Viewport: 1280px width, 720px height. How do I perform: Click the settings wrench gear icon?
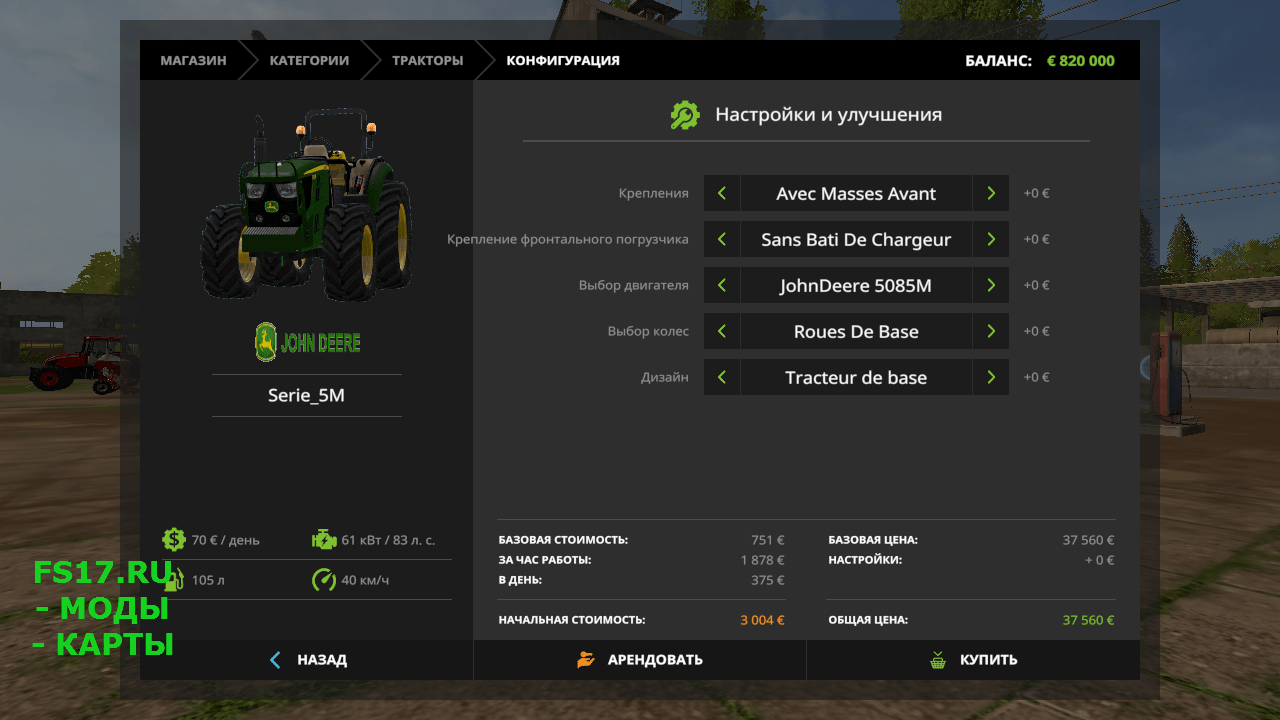685,115
